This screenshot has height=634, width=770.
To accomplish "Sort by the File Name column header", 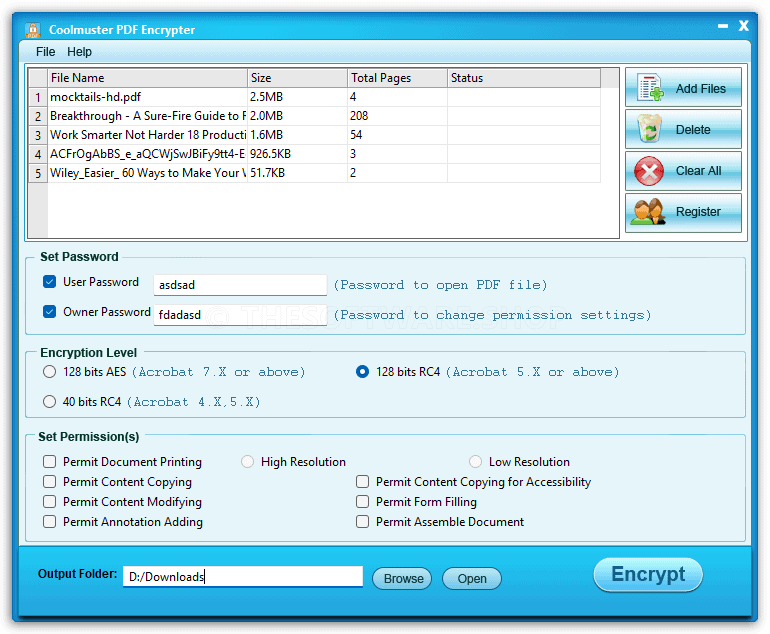I will point(147,78).
